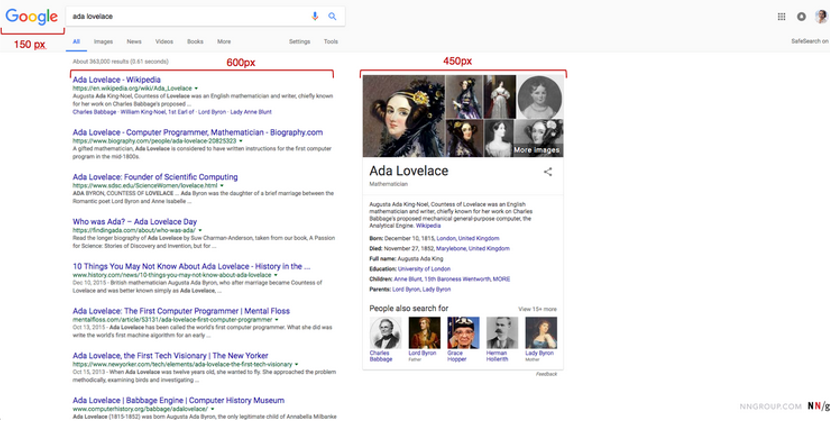Screen dimensions: 830x421
Task: Open the Marylebone, United Kingdom link
Action: (475, 249)
